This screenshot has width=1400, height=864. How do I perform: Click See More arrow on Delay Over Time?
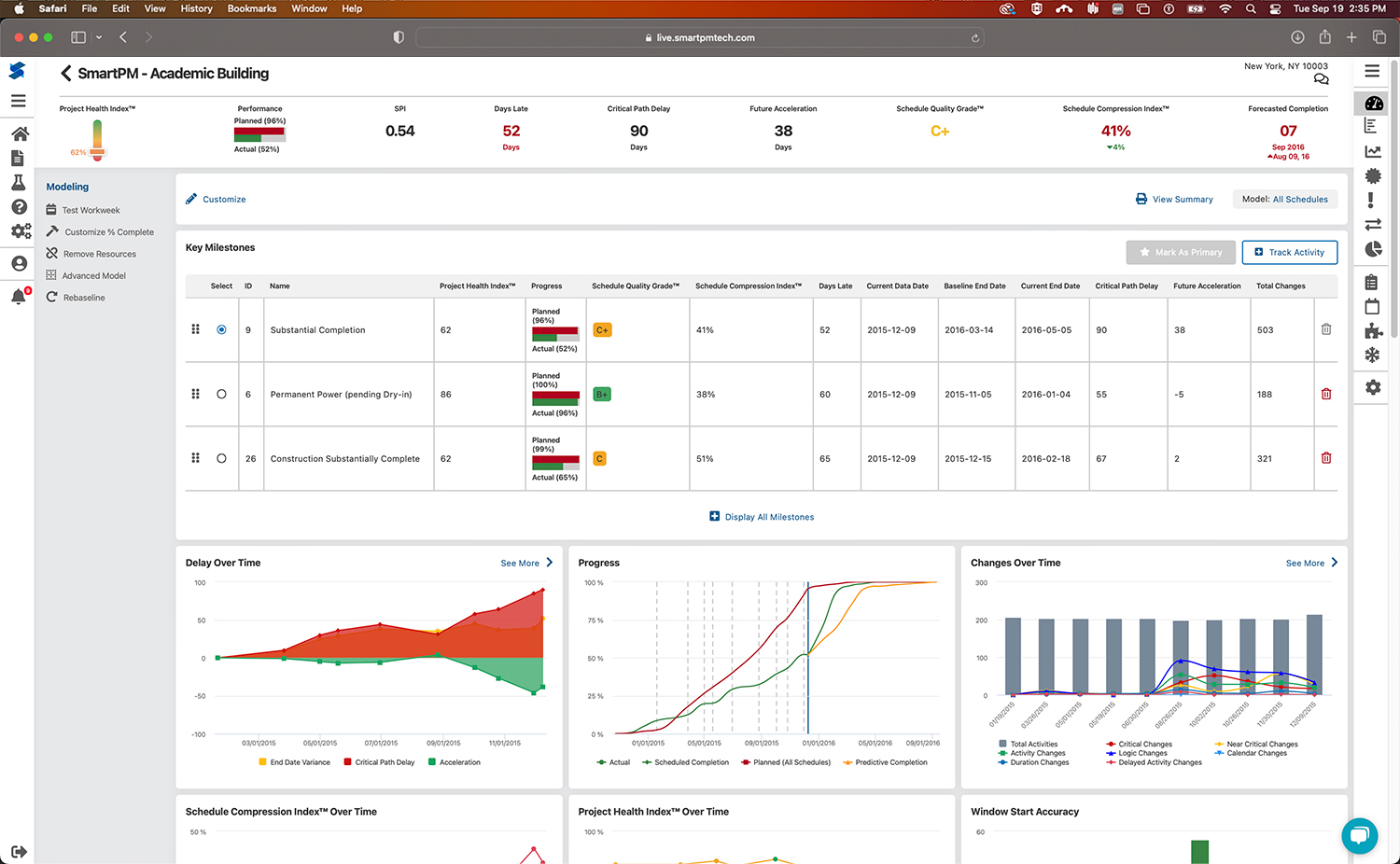(x=550, y=563)
